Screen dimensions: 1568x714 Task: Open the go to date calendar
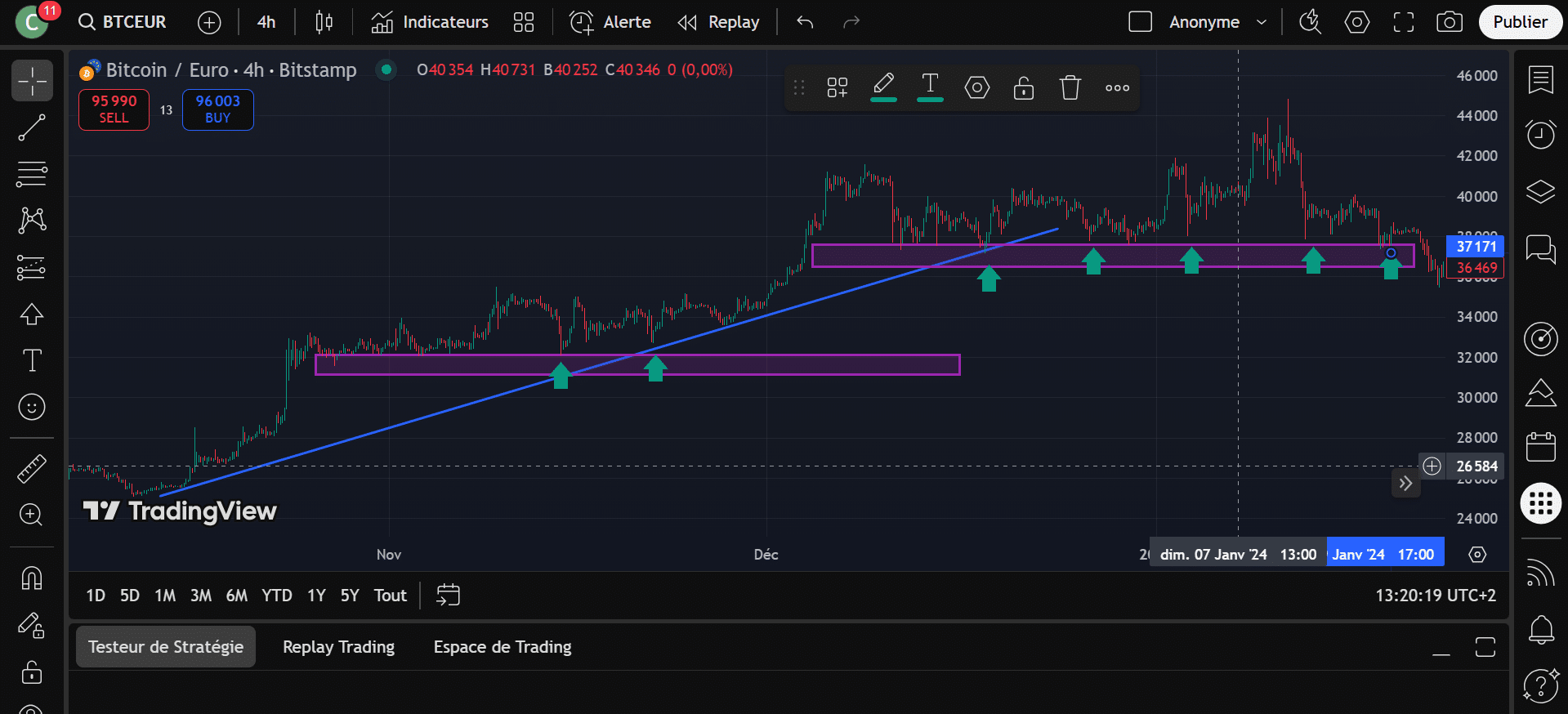pos(449,596)
